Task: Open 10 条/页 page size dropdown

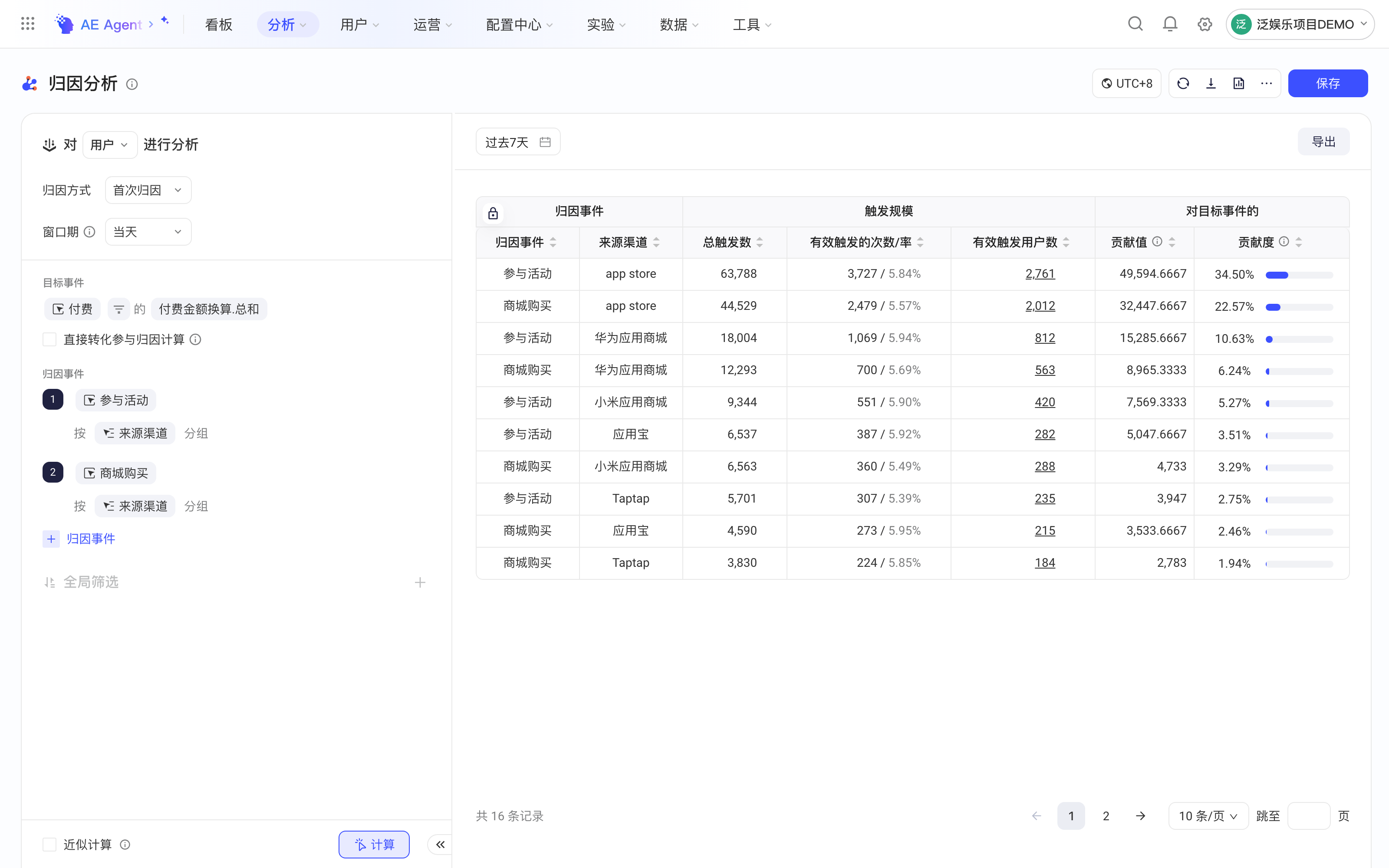Action: pos(1208,816)
